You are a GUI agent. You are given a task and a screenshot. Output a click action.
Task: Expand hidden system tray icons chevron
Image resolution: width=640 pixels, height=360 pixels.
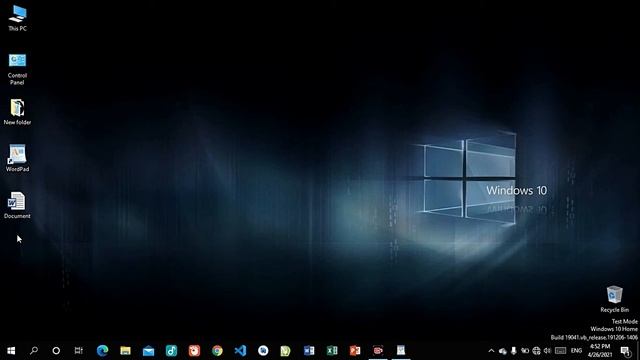click(491, 351)
